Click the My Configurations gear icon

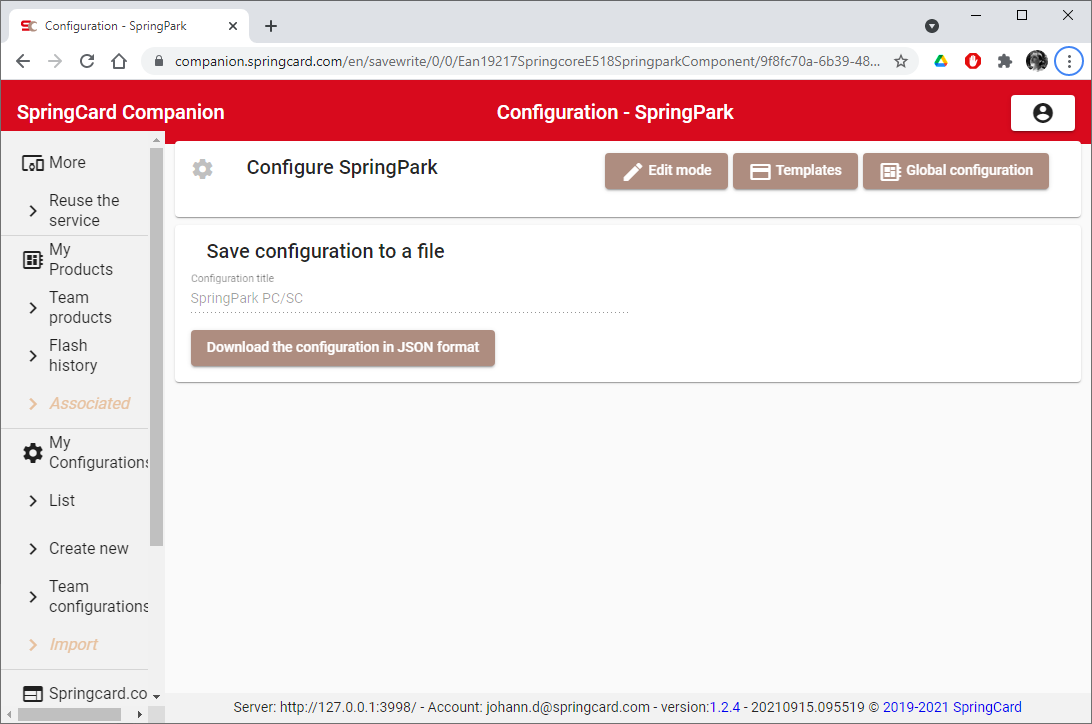tap(31, 452)
